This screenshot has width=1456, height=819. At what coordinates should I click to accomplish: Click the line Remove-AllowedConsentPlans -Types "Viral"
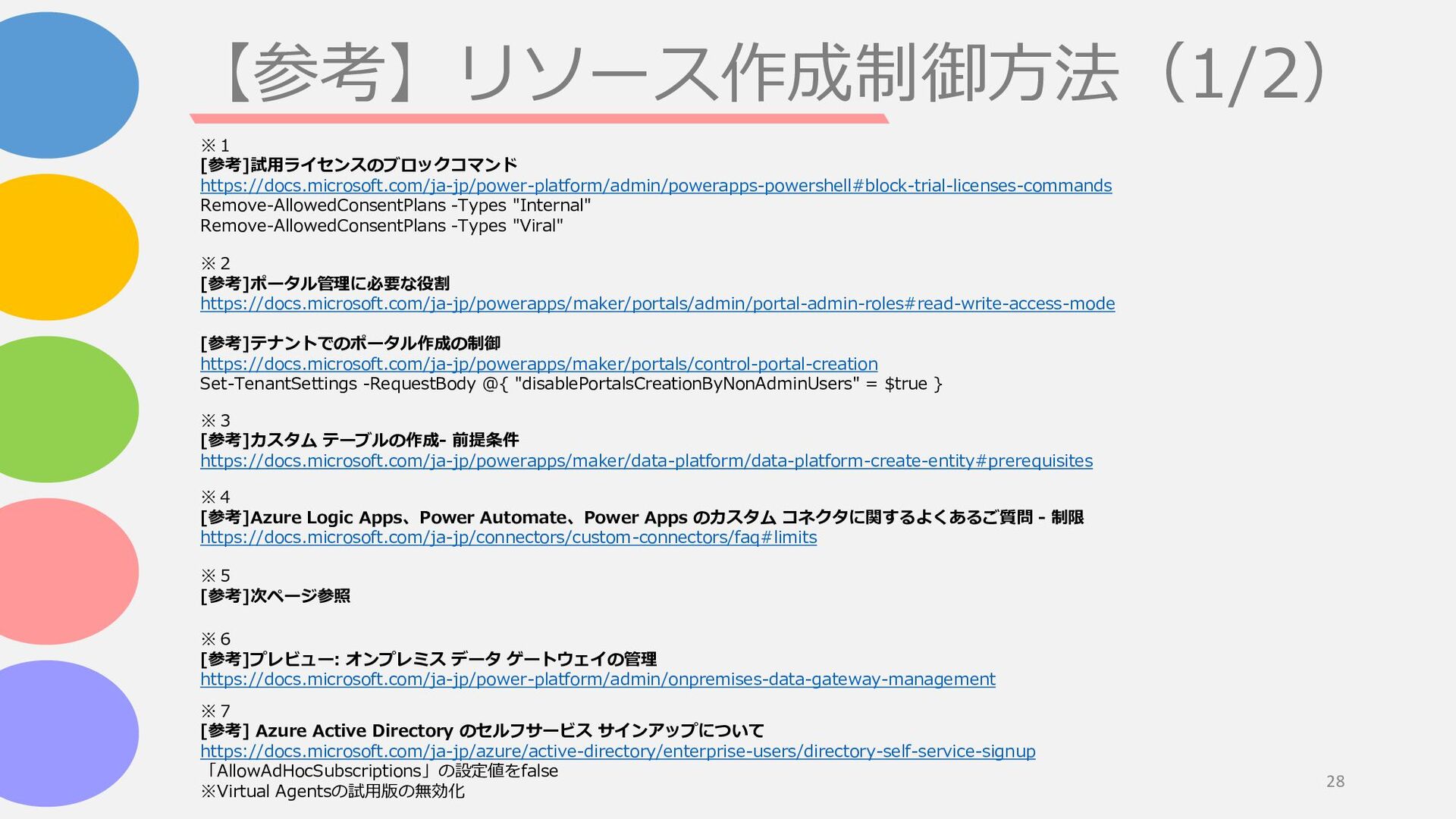pyautogui.click(x=381, y=226)
